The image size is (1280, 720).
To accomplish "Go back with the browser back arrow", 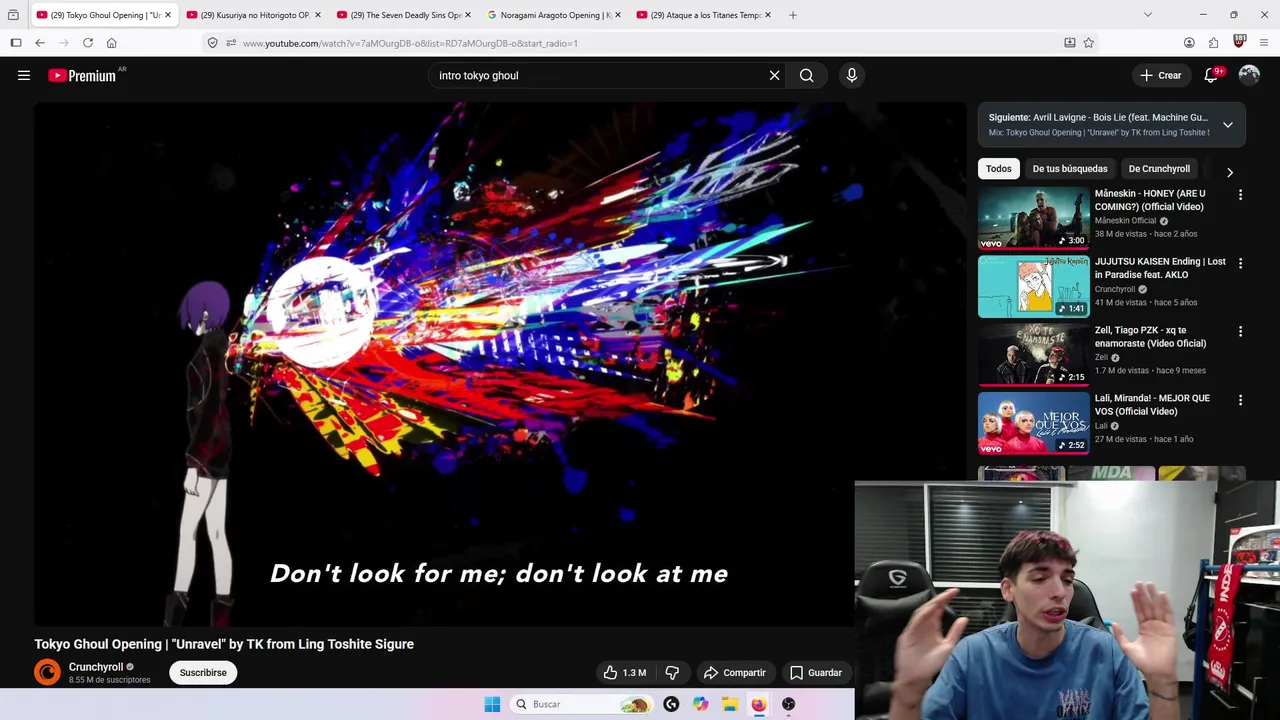I will [x=40, y=43].
